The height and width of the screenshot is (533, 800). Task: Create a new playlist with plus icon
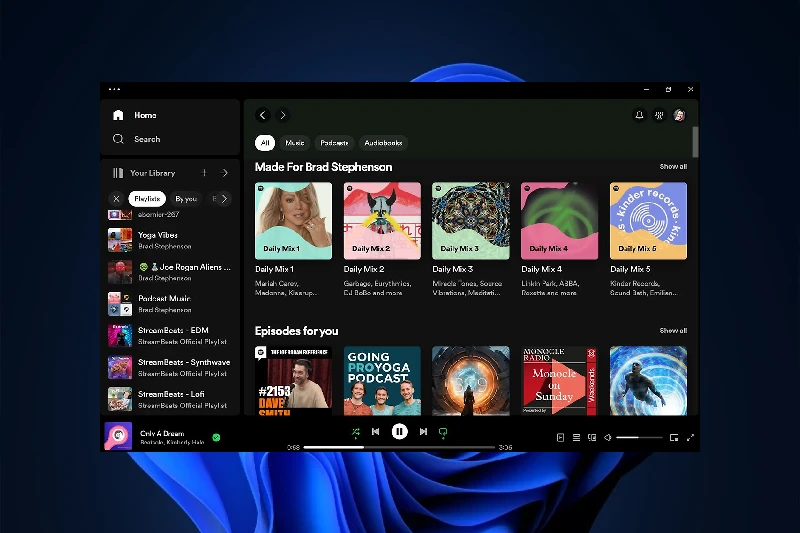pos(204,173)
